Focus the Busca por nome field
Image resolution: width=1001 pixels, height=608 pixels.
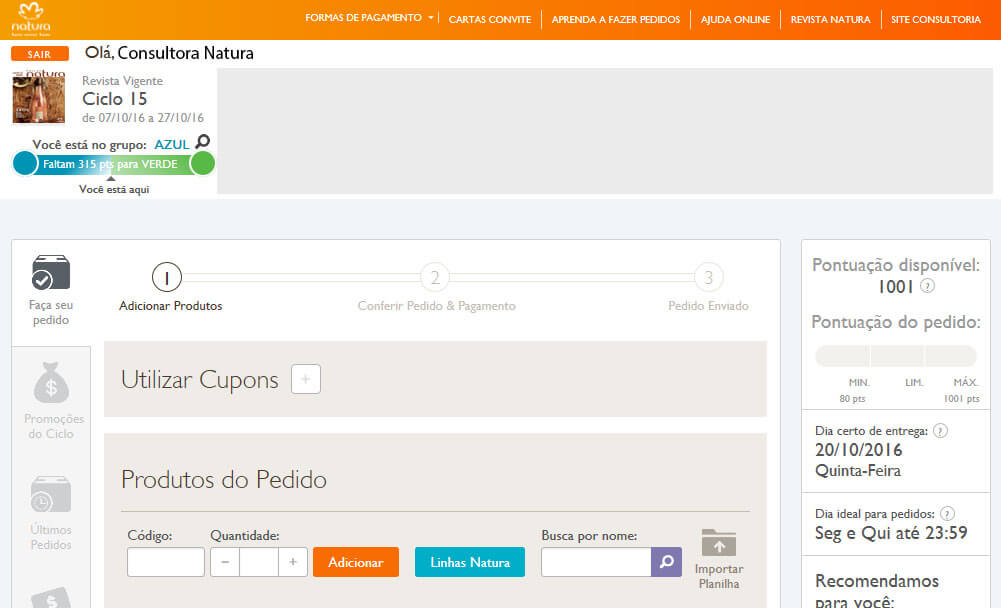tap(596, 562)
